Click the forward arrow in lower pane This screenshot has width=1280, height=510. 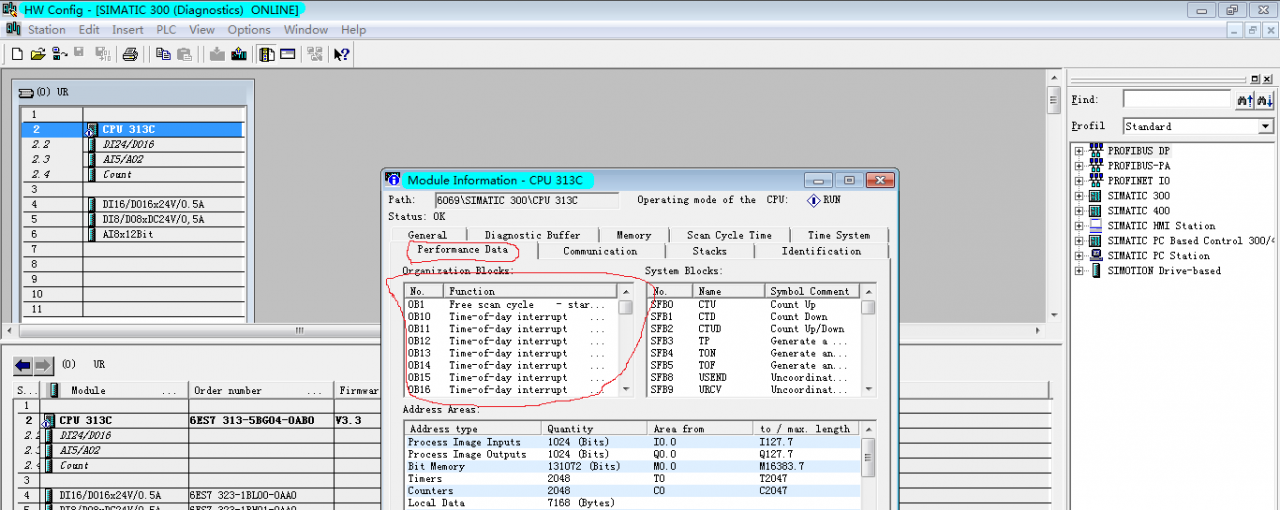(43, 365)
